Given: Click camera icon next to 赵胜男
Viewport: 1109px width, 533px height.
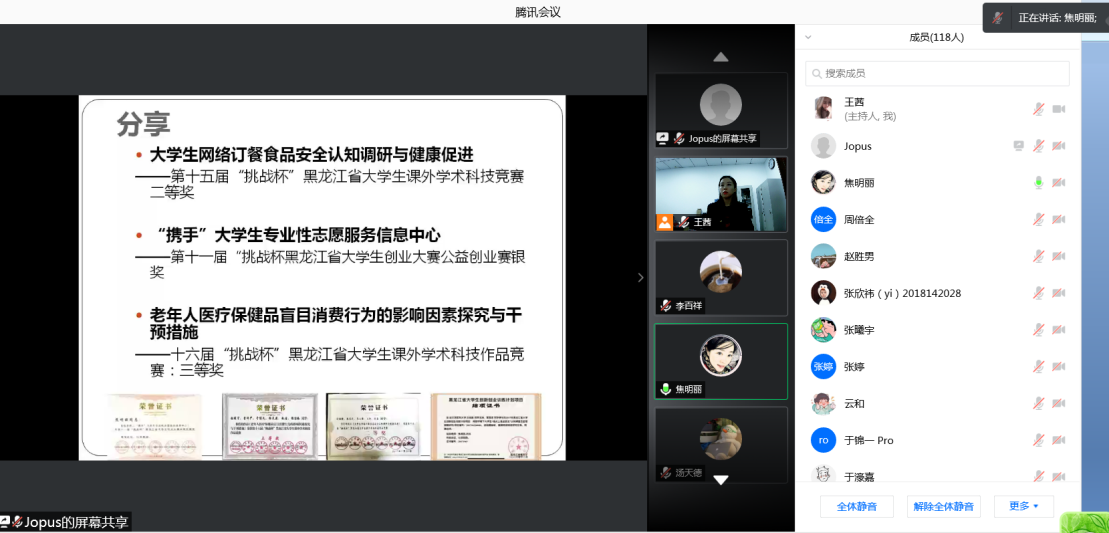Looking at the screenshot, I should coord(1058,256).
